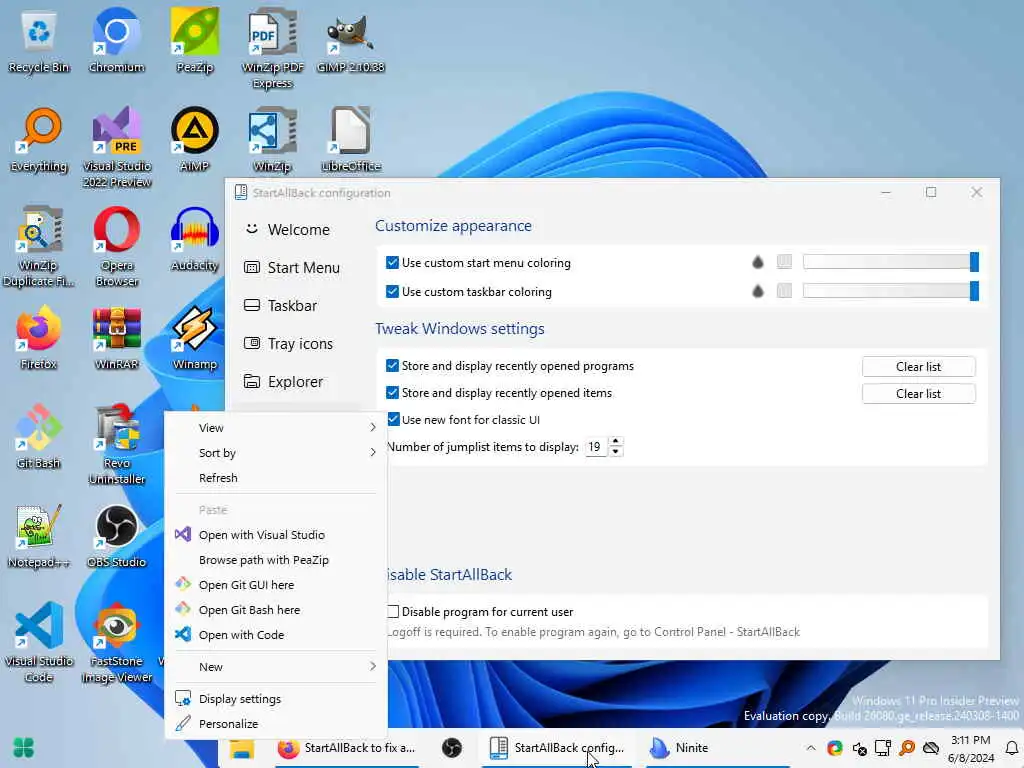
Task: Open File Explorer from the taskbar
Action: [241, 748]
